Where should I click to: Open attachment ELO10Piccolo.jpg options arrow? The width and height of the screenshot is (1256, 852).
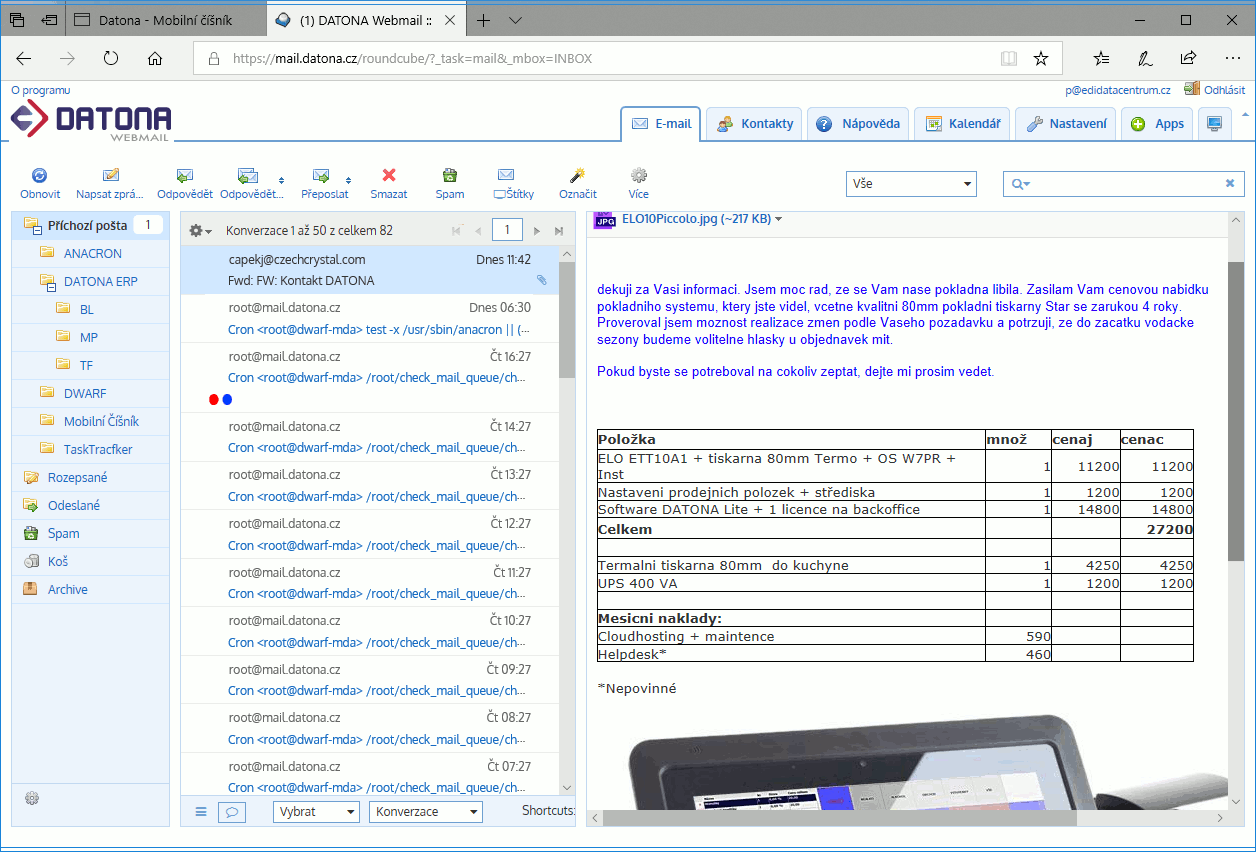(x=779, y=219)
